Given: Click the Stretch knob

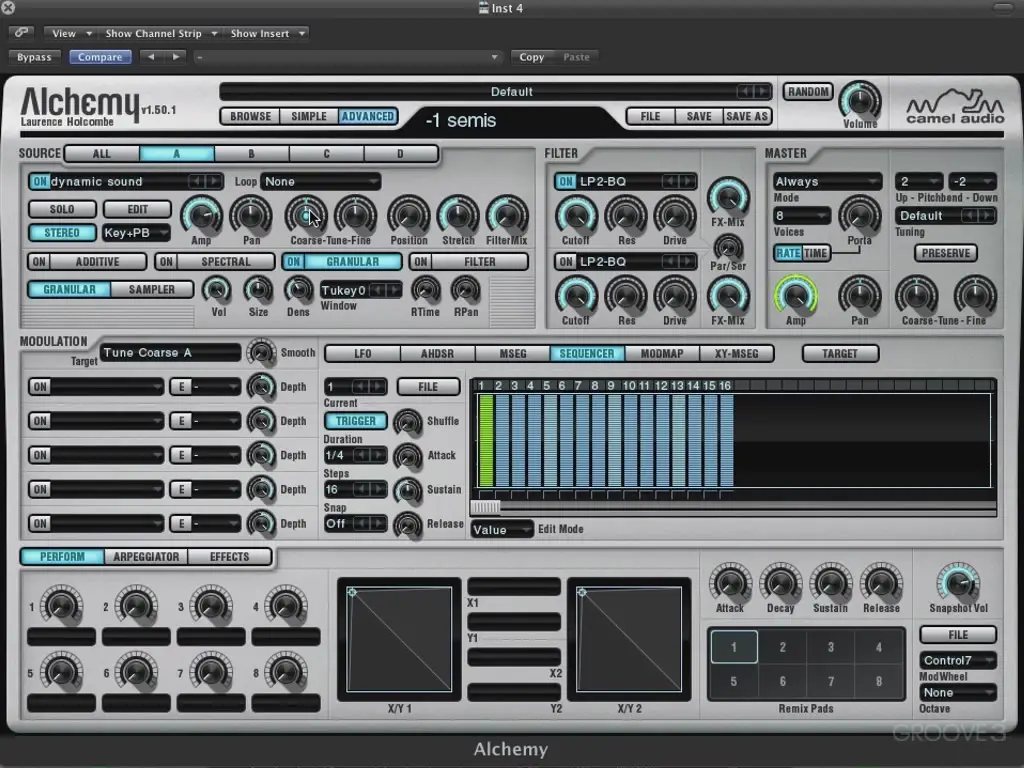Looking at the screenshot, I should 458,215.
